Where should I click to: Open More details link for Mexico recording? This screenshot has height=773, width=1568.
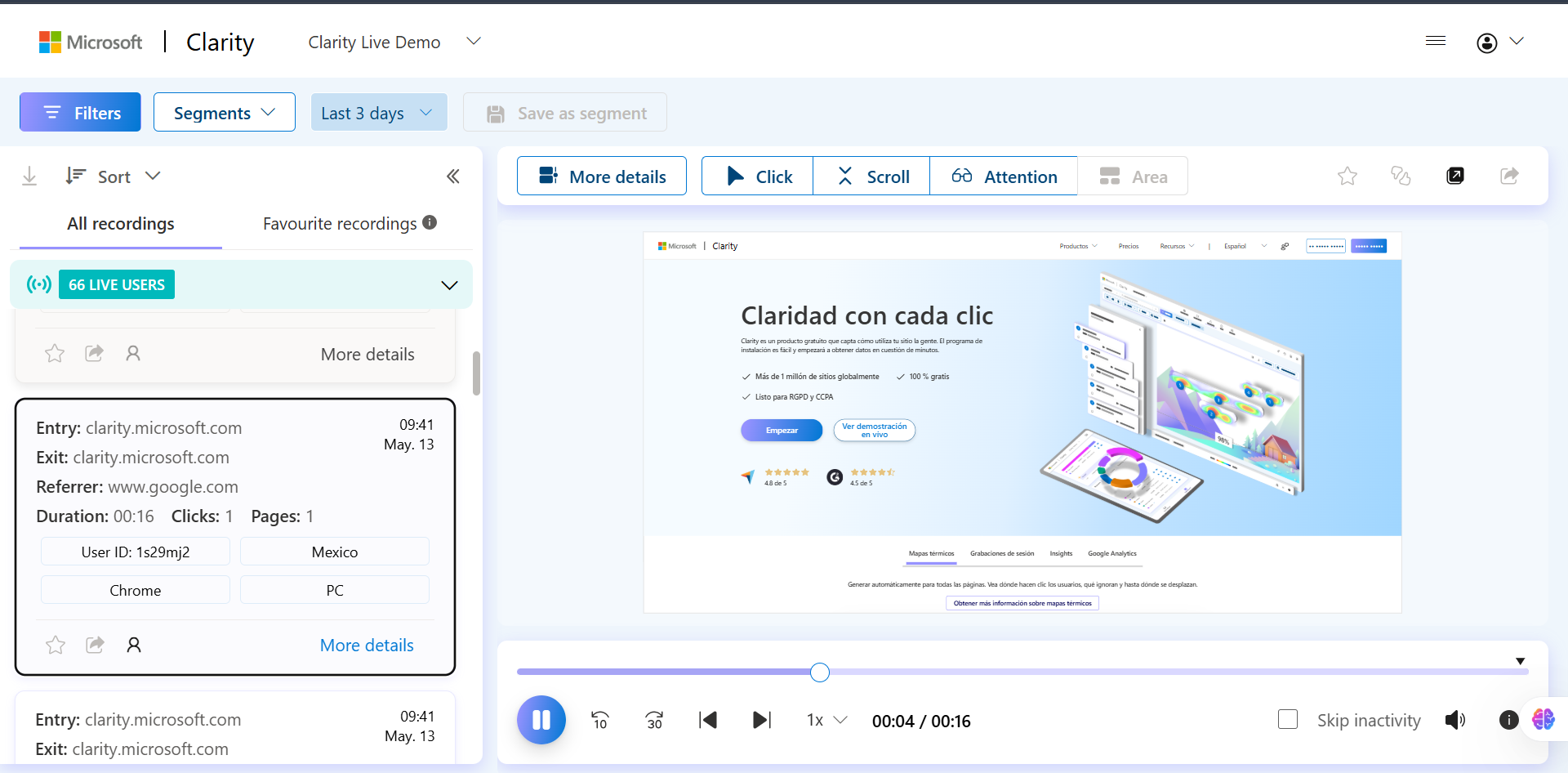coord(367,646)
